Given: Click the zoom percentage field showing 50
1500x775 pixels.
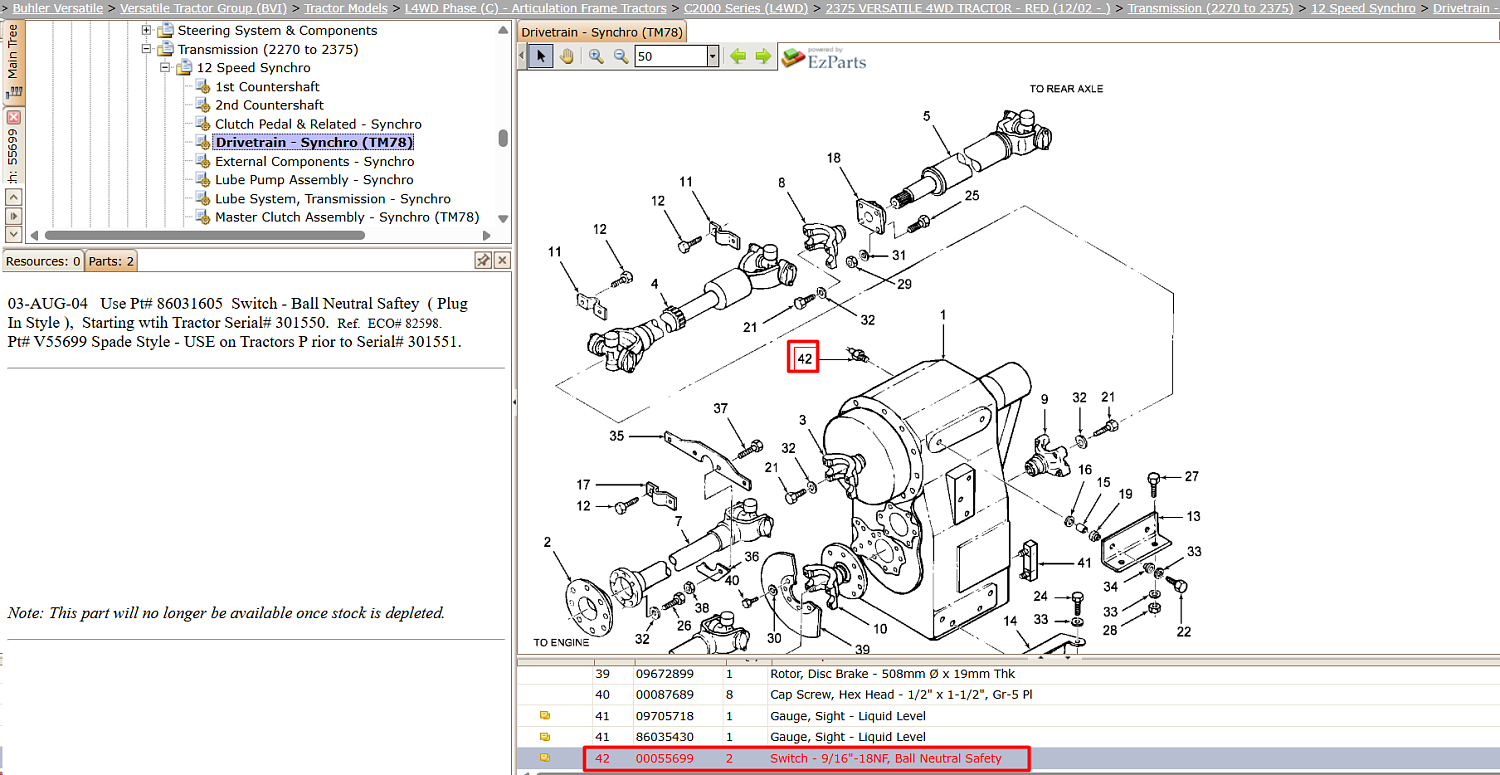Looking at the screenshot, I should [671, 57].
